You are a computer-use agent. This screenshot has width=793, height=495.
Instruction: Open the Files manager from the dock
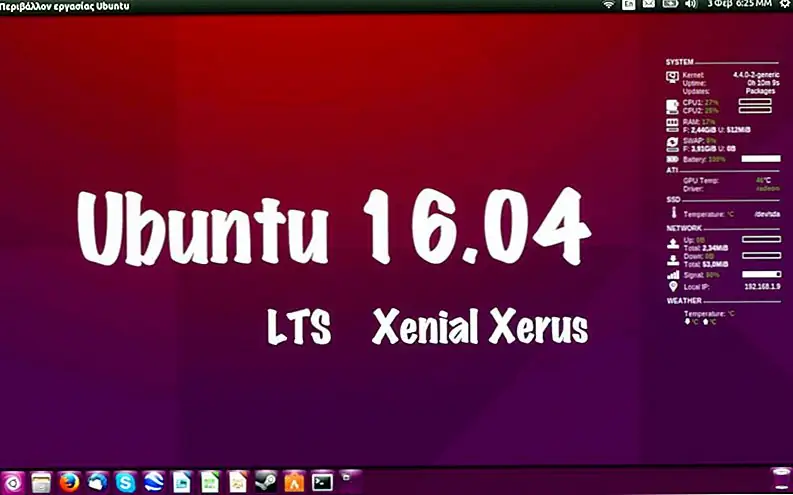click(41, 482)
